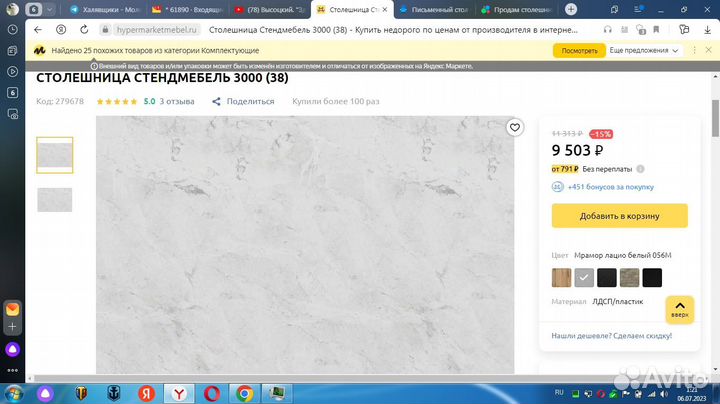Open new tab with plus button
The height and width of the screenshot is (404, 720).
[x=571, y=9]
